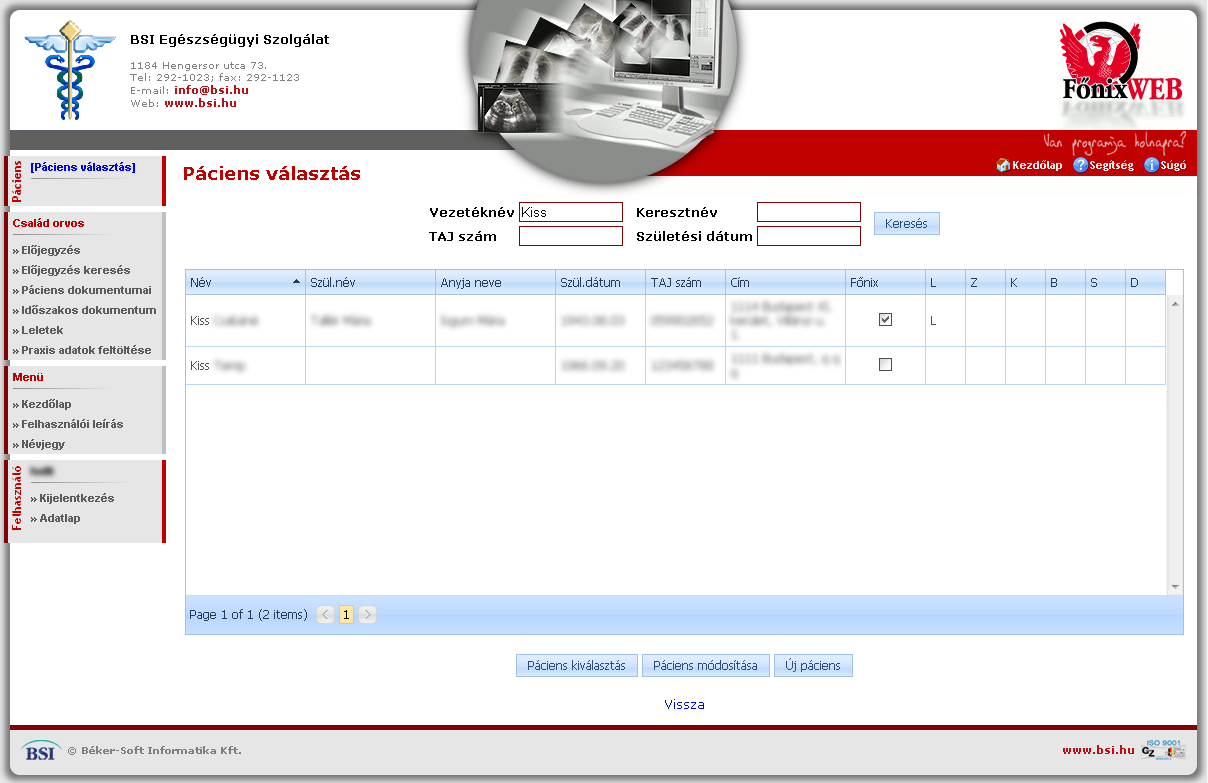Check the Főnix checkbox in second row
This screenshot has height=783, width=1208.
(885, 365)
